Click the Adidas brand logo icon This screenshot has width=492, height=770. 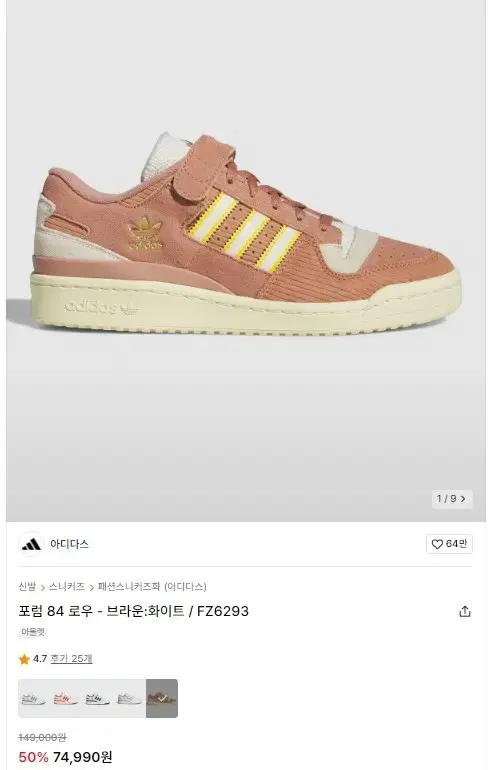(31, 544)
